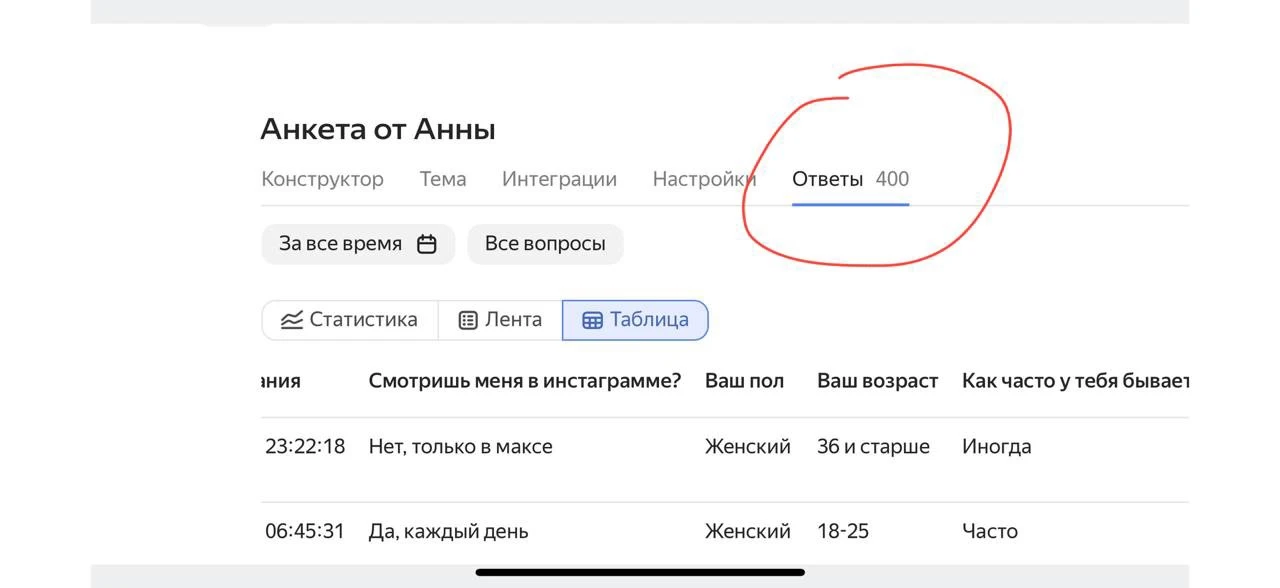Screen dimensions: 1280x588
Task: Click the Ваш возраст column header
Action: (x=878, y=381)
